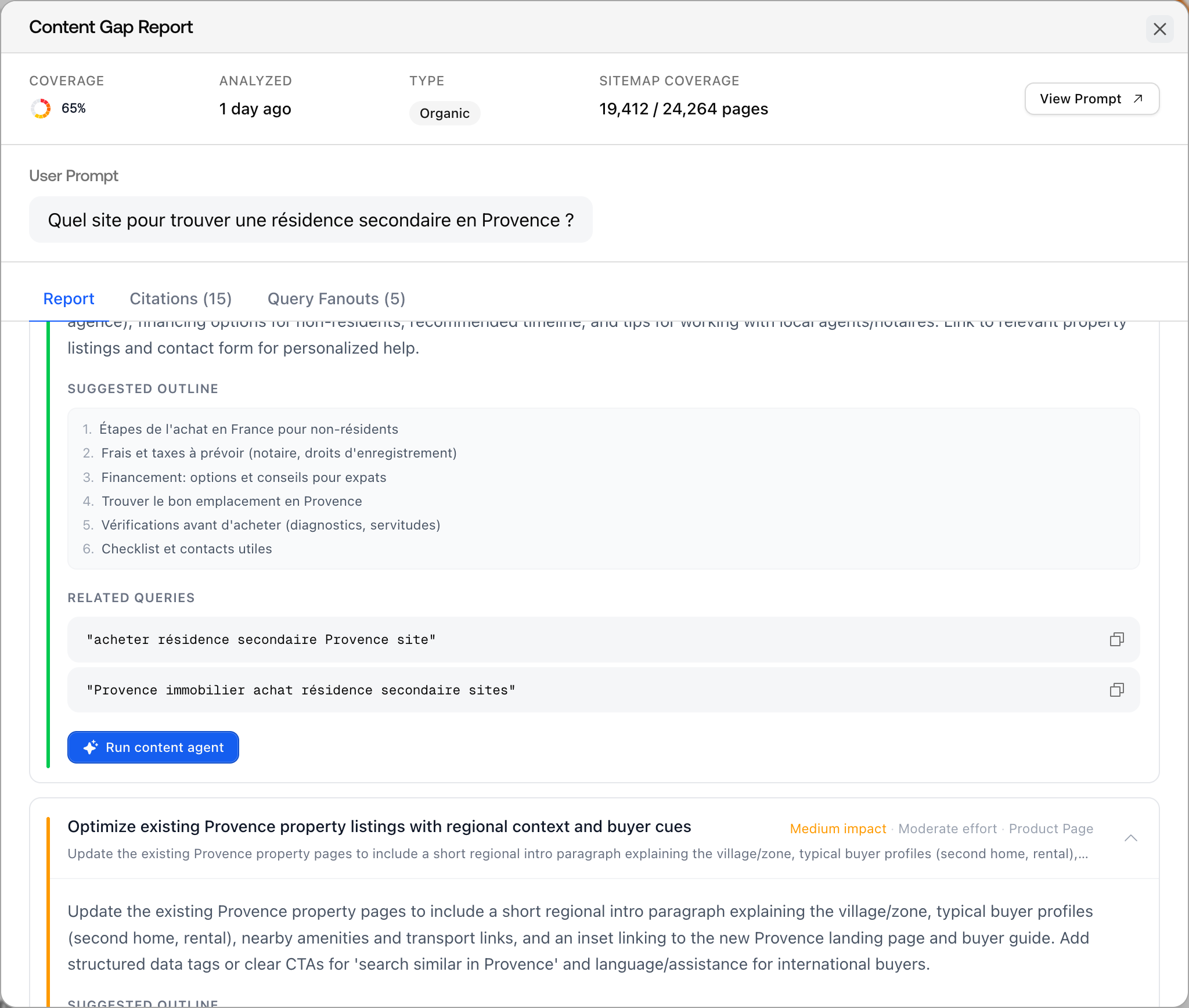This screenshot has height=1008, width=1189.
Task: Click the RELATED QUERIES section heading
Action: pos(131,598)
